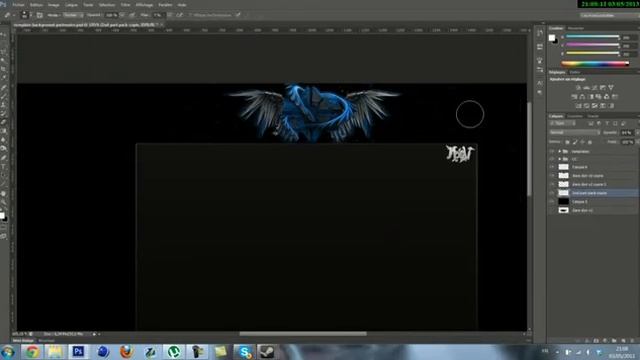Open the Affichage menu
This screenshot has height=360, width=640.
[144, 5]
